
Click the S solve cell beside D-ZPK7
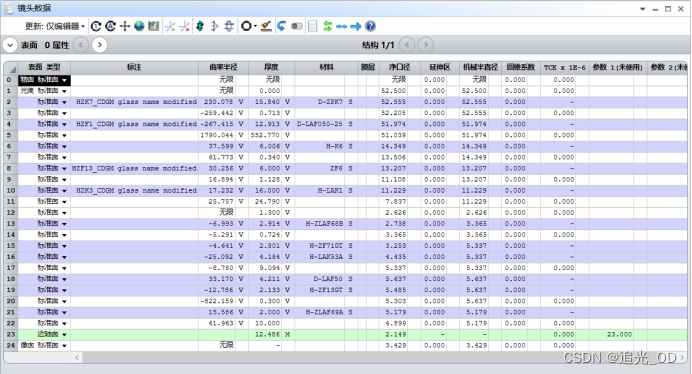click(x=350, y=102)
